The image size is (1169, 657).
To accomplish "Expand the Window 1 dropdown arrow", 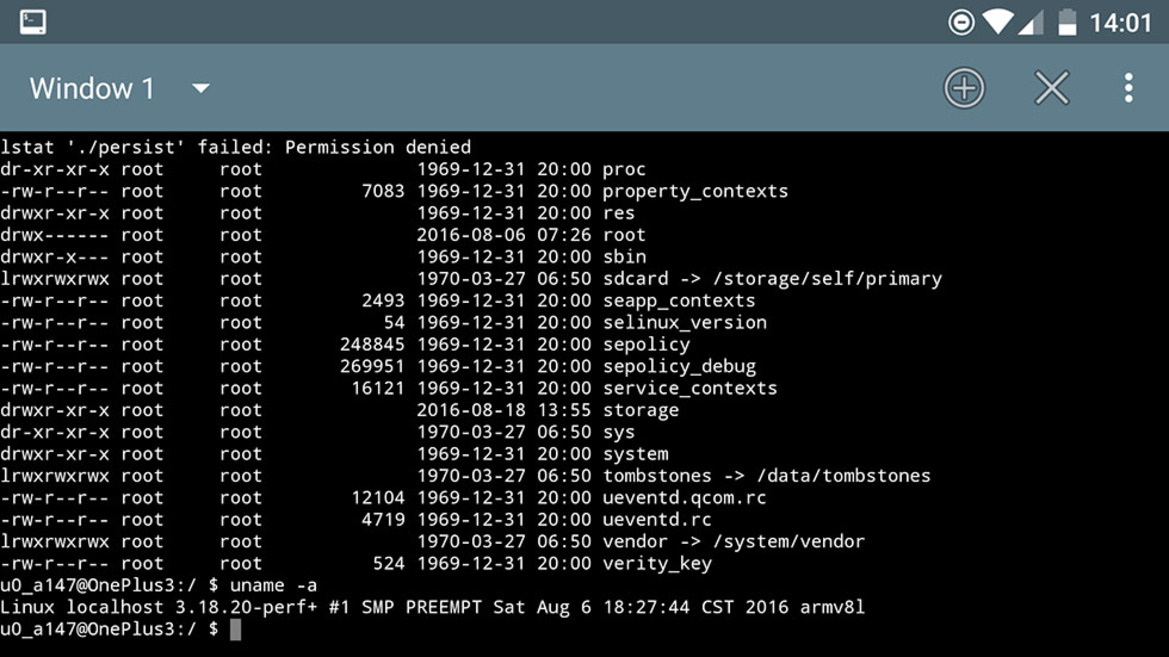I will (201, 89).
